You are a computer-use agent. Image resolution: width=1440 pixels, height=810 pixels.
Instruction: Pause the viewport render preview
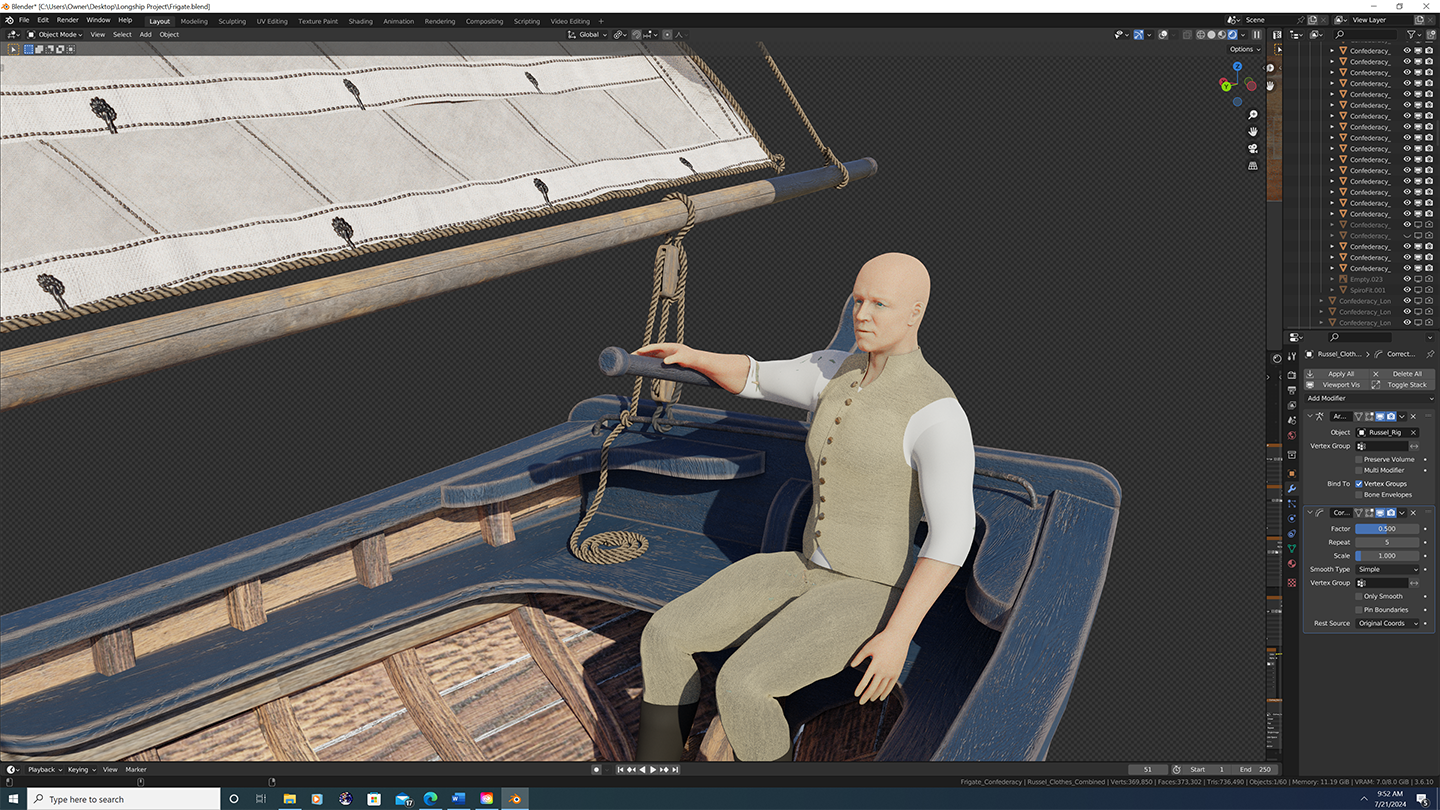coord(1257,34)
